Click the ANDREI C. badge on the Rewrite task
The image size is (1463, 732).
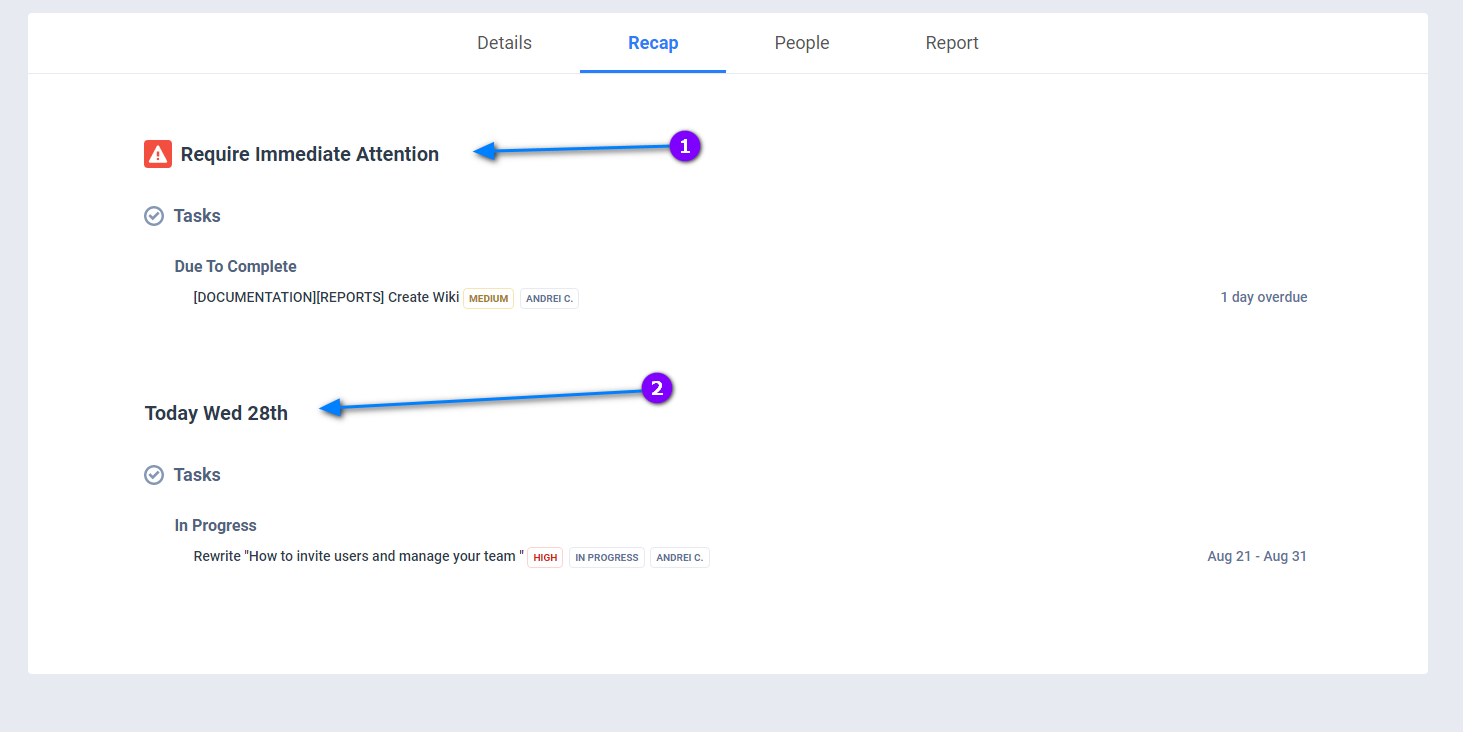pos(679,557)
